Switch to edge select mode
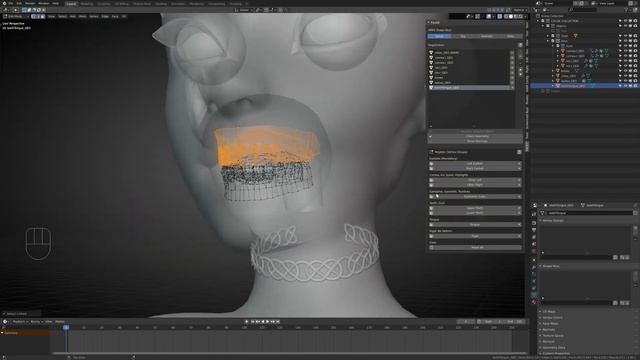This screenshot has width=640, height=360. pyautogui.click(x=38, y=16)
